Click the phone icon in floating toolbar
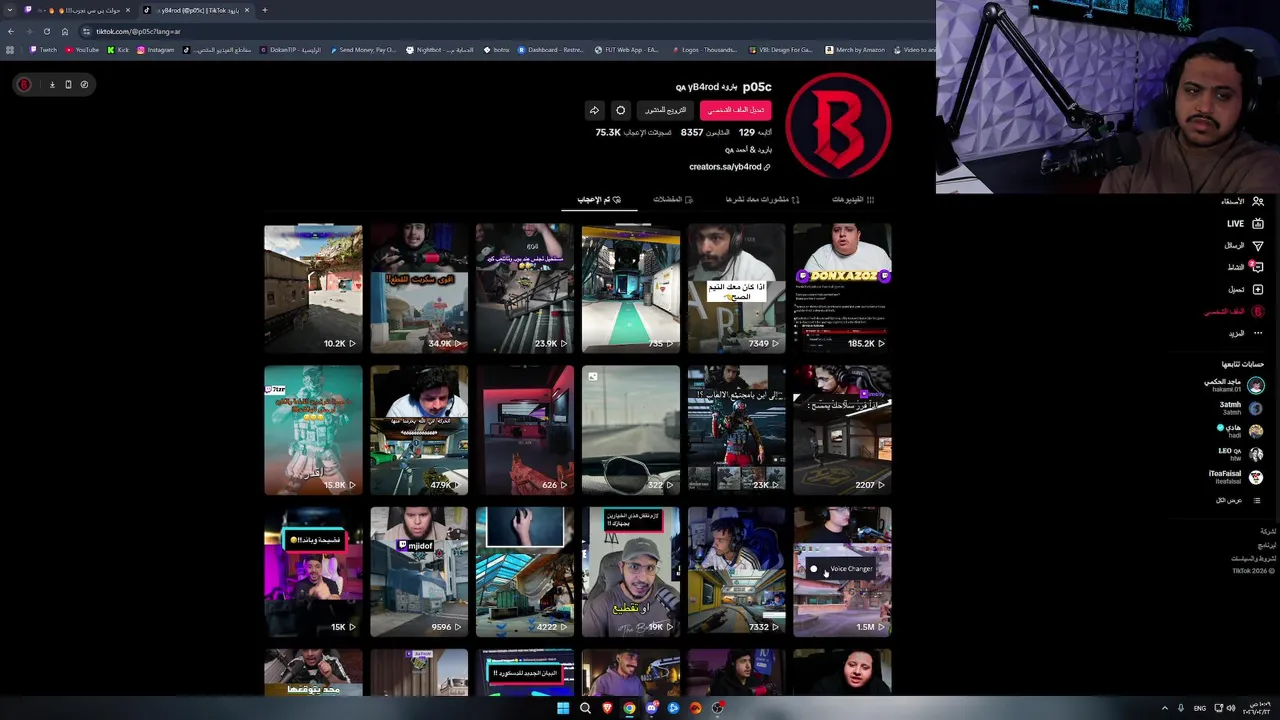The width and height of the screenshot is (1280, 720). [68, 84]
